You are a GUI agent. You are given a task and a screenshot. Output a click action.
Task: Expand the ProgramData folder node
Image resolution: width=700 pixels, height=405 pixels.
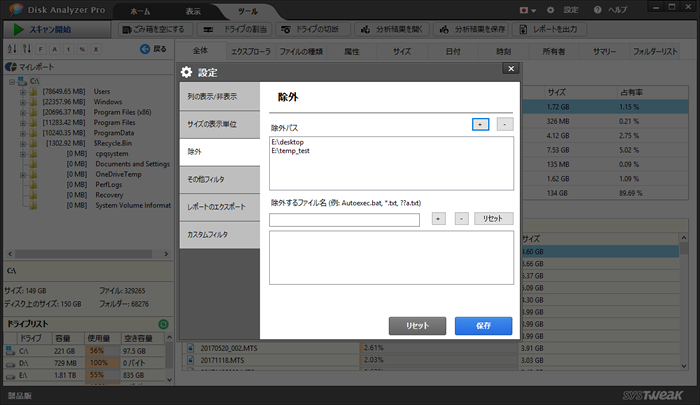click(23, 133)
